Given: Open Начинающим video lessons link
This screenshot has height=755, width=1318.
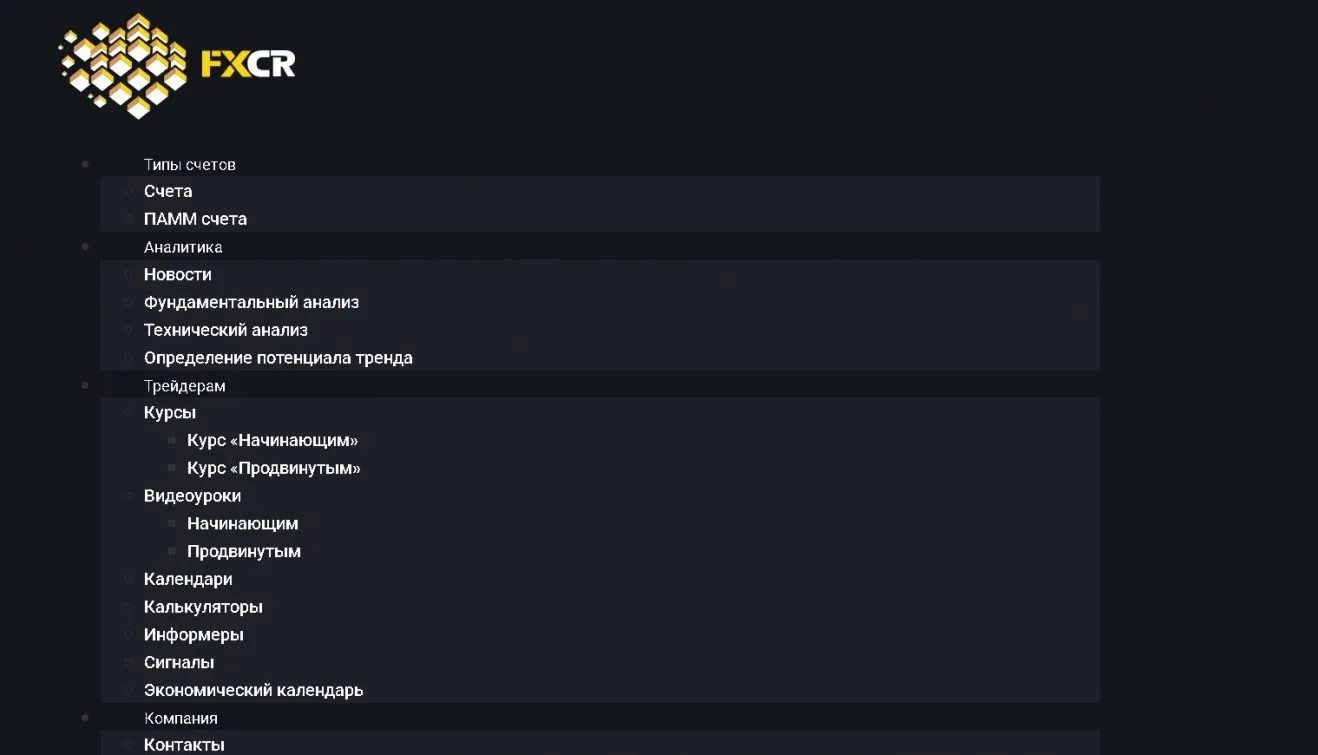Looking at the screenshot, I should 242,523.
